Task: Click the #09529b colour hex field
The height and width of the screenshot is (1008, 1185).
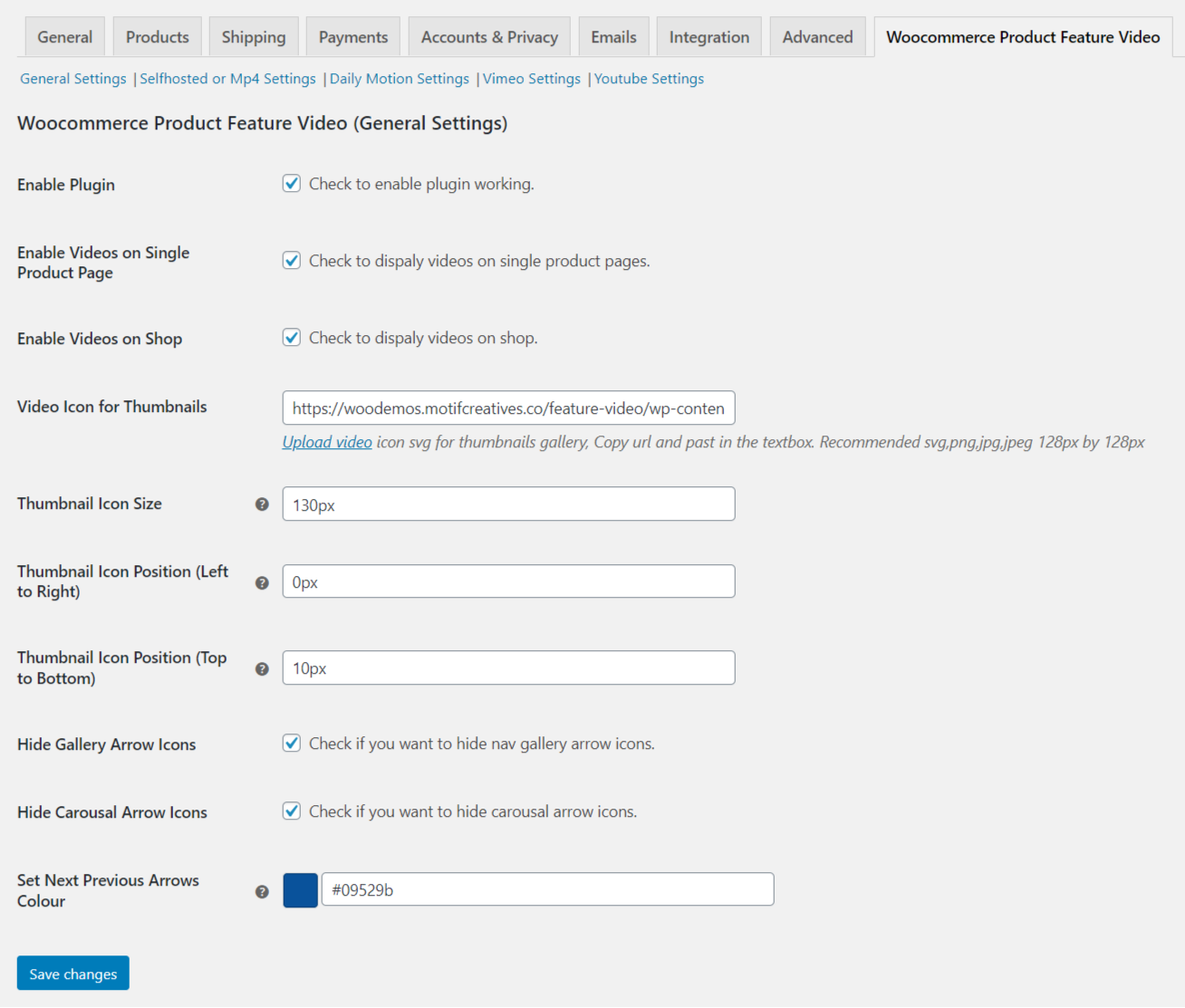Action: 547,890
